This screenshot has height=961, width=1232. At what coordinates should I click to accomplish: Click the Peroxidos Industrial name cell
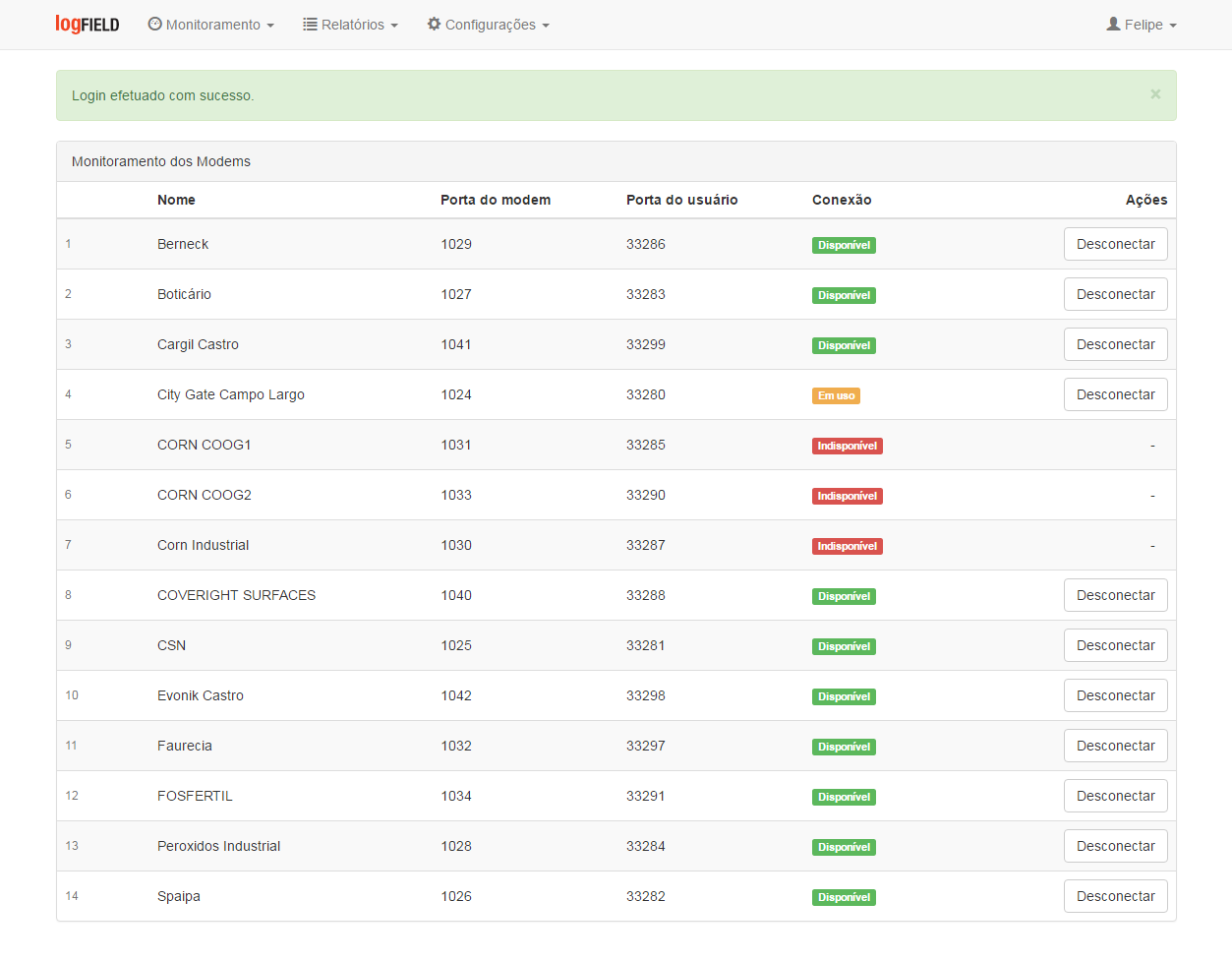click(218, 846)
